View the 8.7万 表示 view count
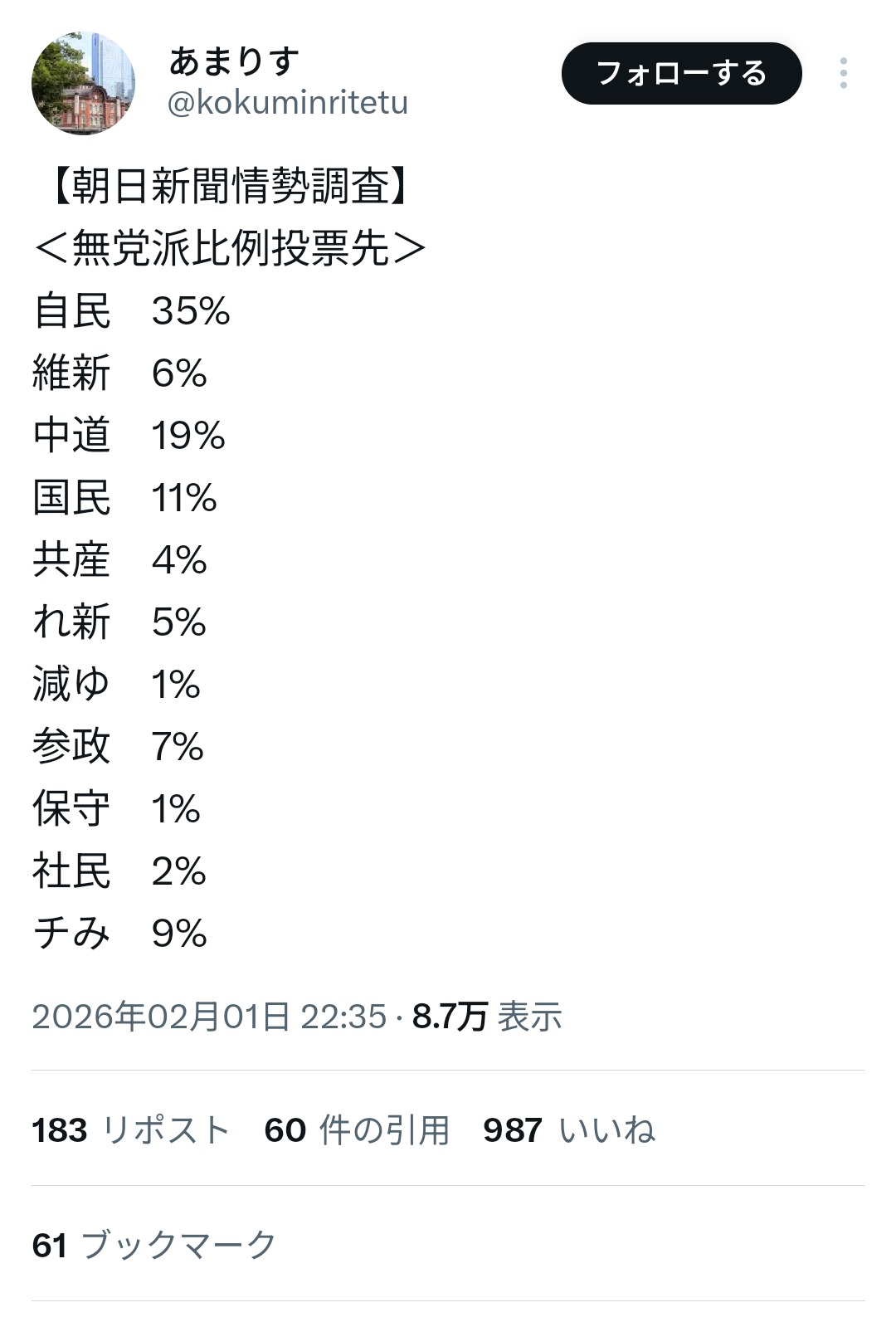Image resolution: width=896 pixels, height=1322 pixels. [487, 1017]
